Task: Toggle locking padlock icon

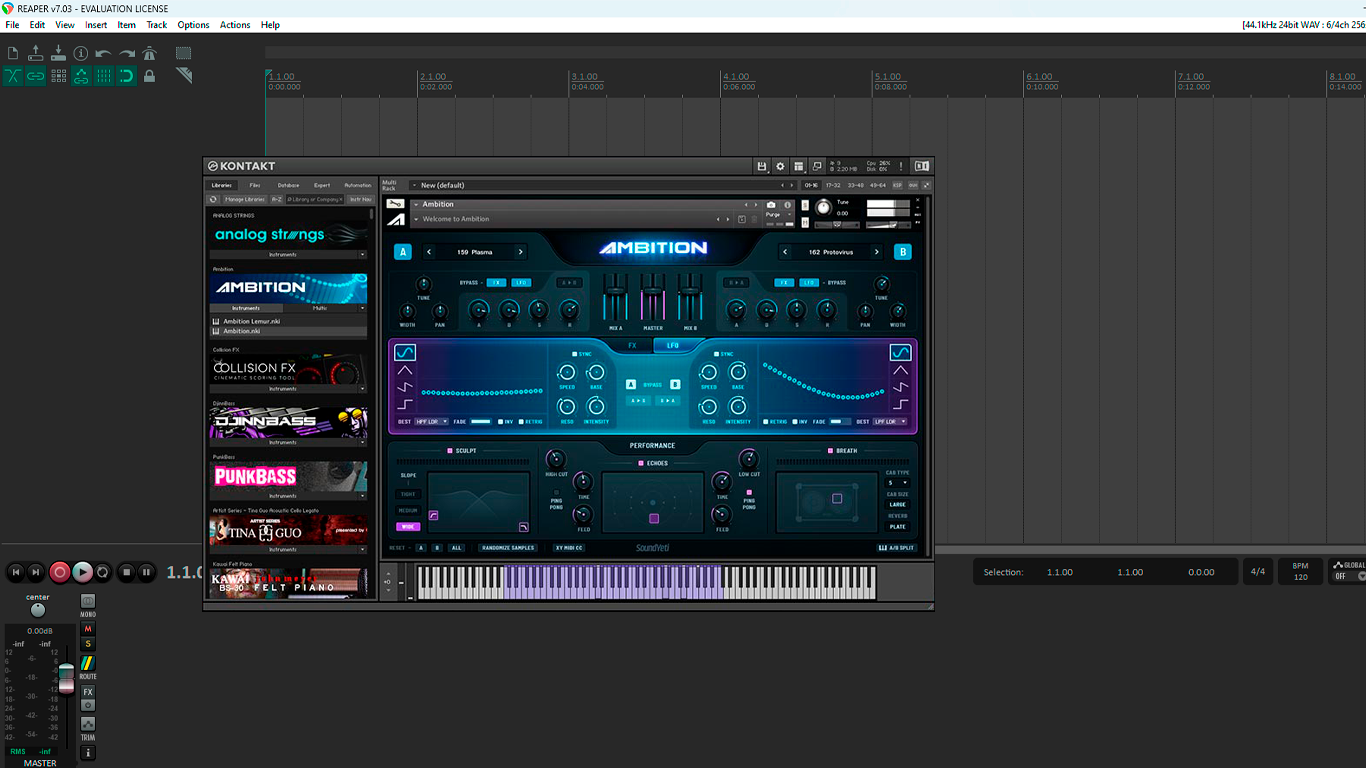Action: (150, 76)
